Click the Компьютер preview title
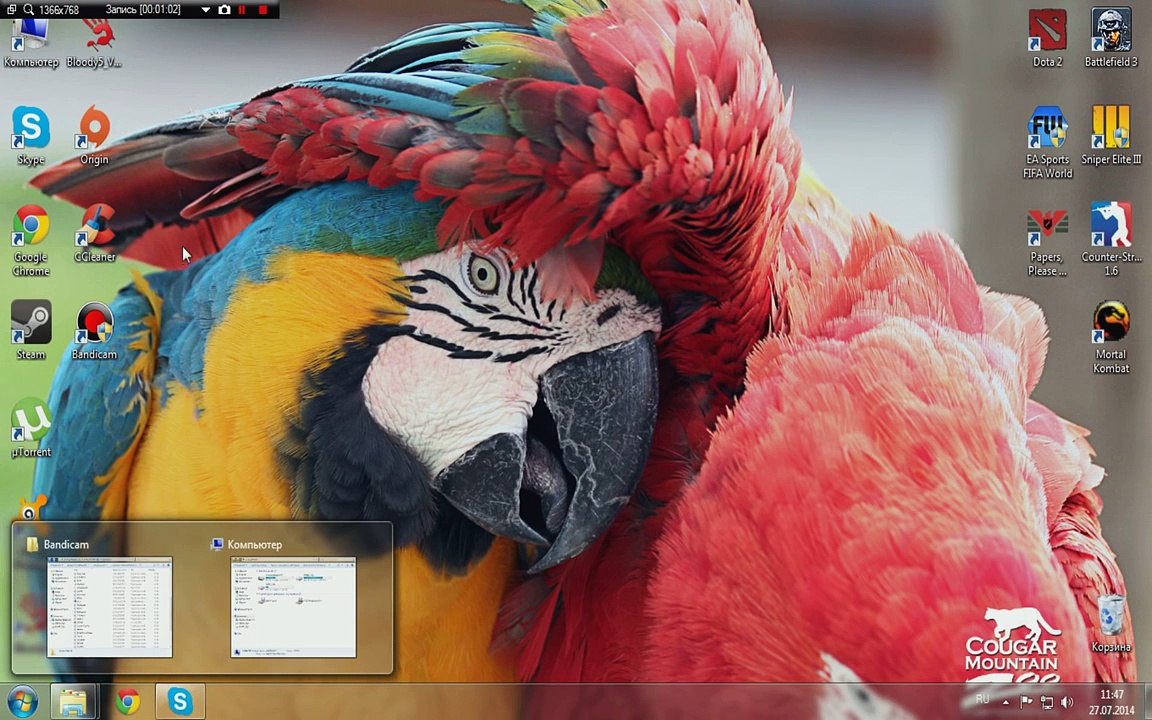Viewport: 1152px width, 720px height. (254, 544)
